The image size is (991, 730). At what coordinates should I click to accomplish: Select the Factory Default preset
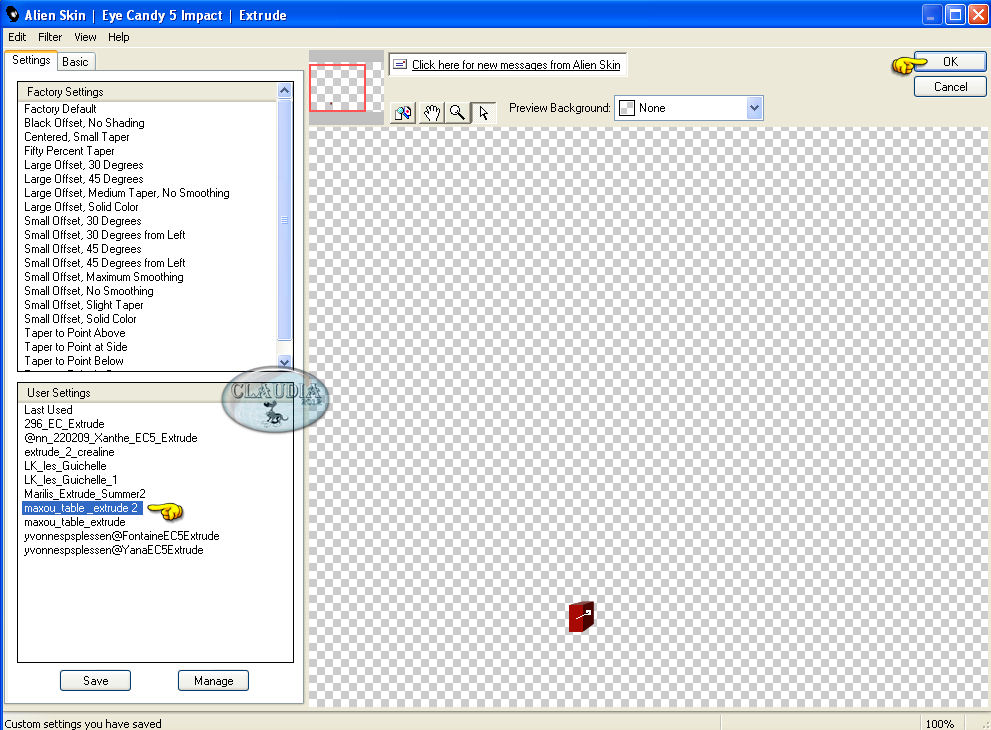tap(60, 109)
